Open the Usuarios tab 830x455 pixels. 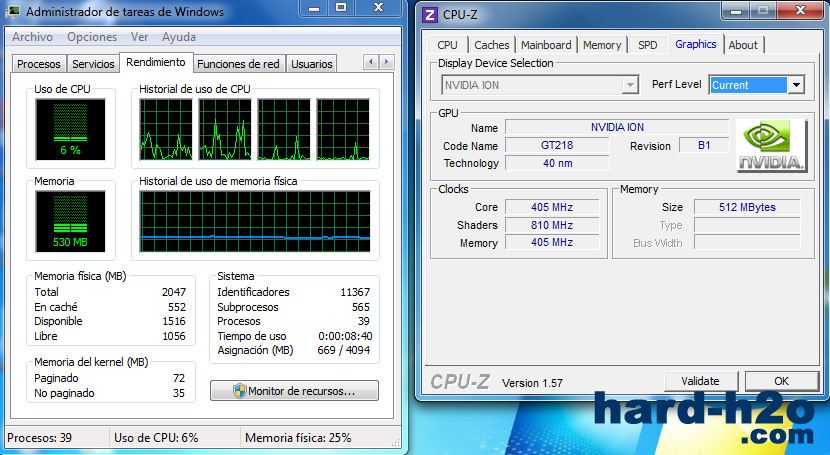[312, 64]
